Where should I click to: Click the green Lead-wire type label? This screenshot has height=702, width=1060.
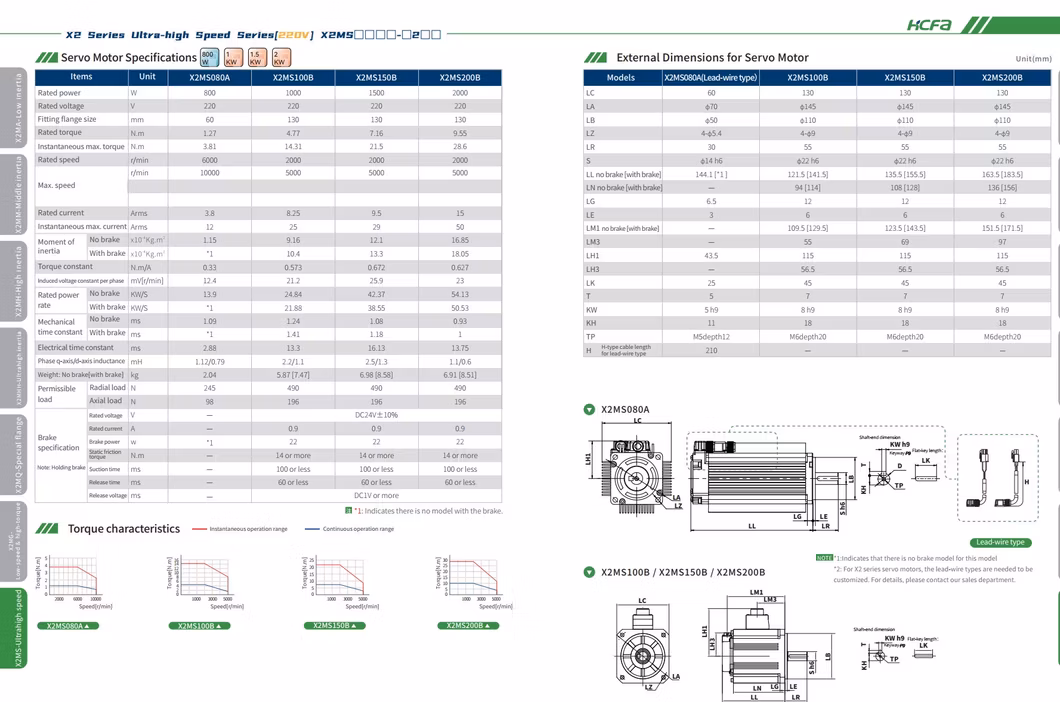click(1001, 542)
